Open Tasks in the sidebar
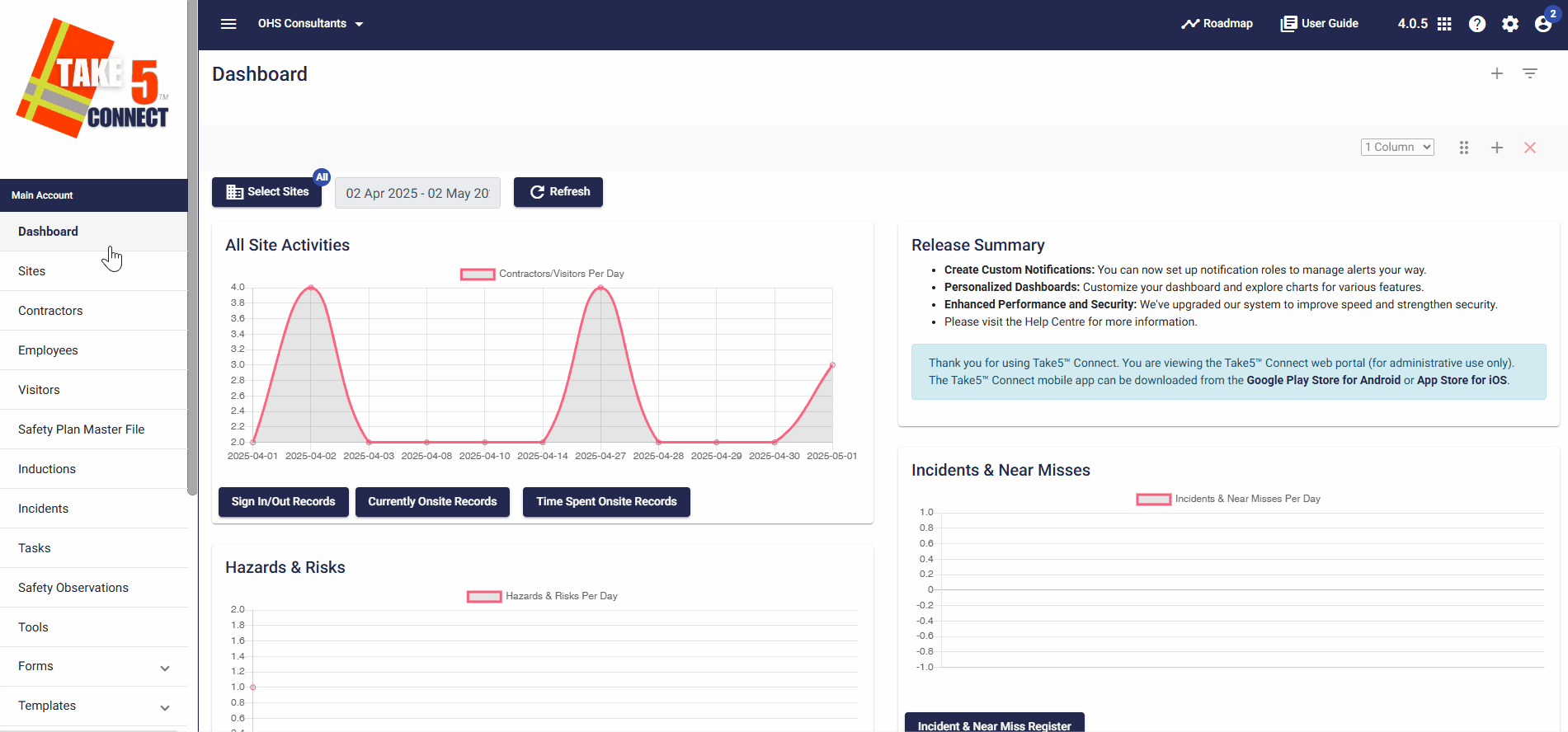The height and width of the screenshot is (732, 1568). click(94, 548)
